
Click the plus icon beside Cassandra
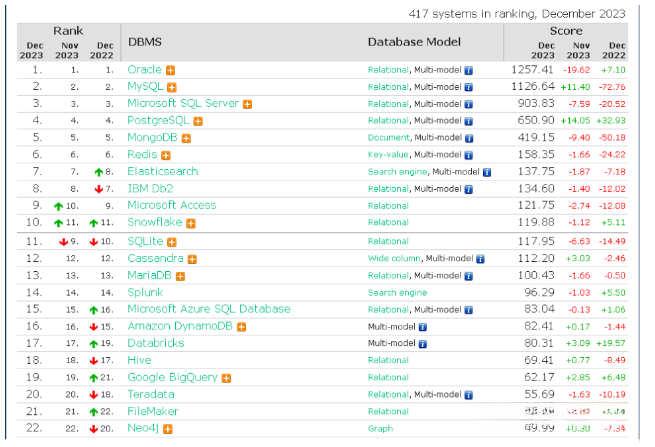192,259
